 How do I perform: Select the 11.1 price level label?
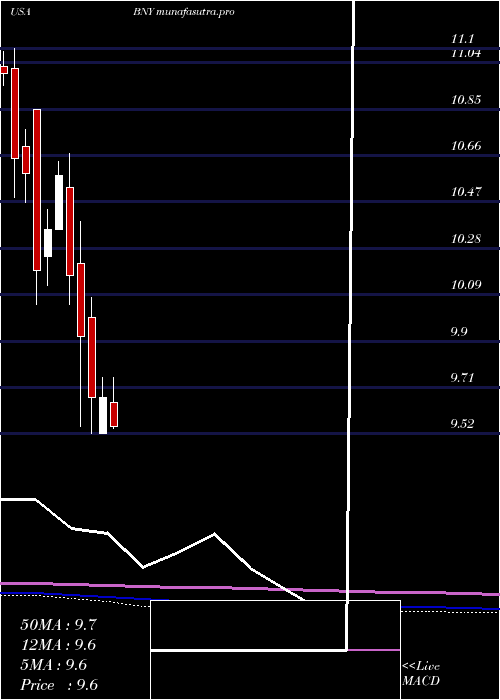(463, 39)
